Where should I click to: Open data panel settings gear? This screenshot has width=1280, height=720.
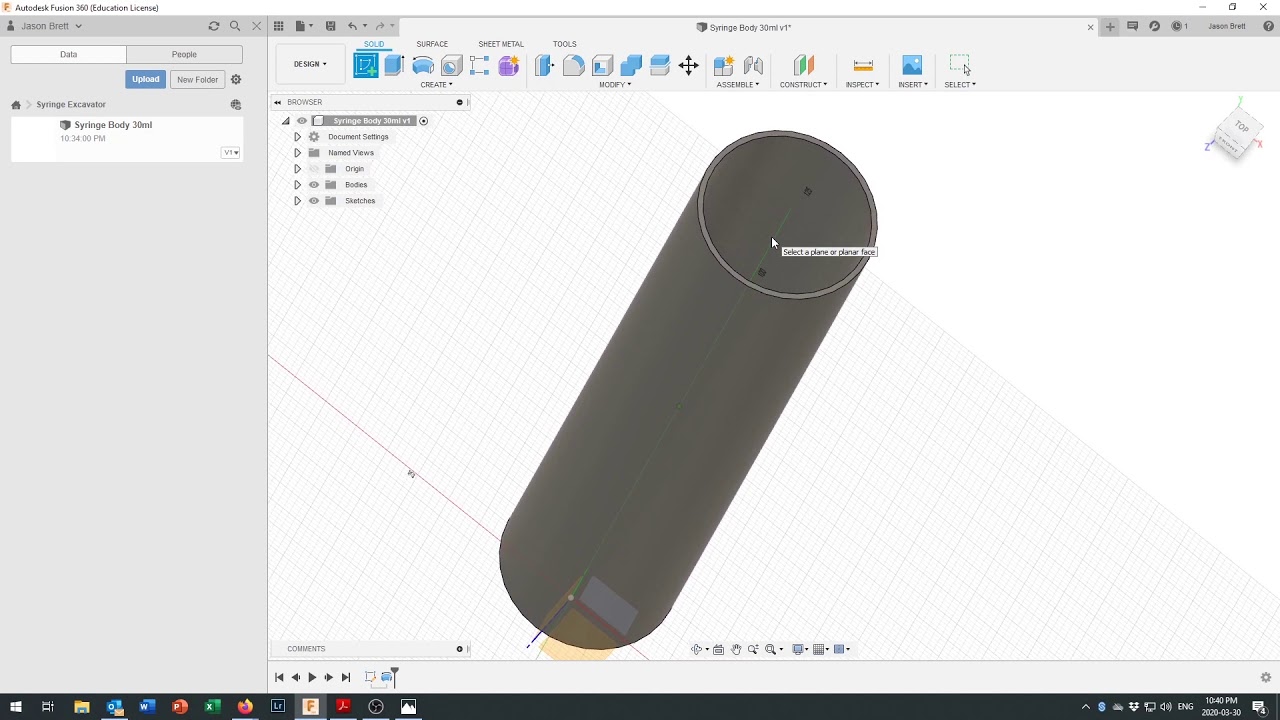coord(236,79)
